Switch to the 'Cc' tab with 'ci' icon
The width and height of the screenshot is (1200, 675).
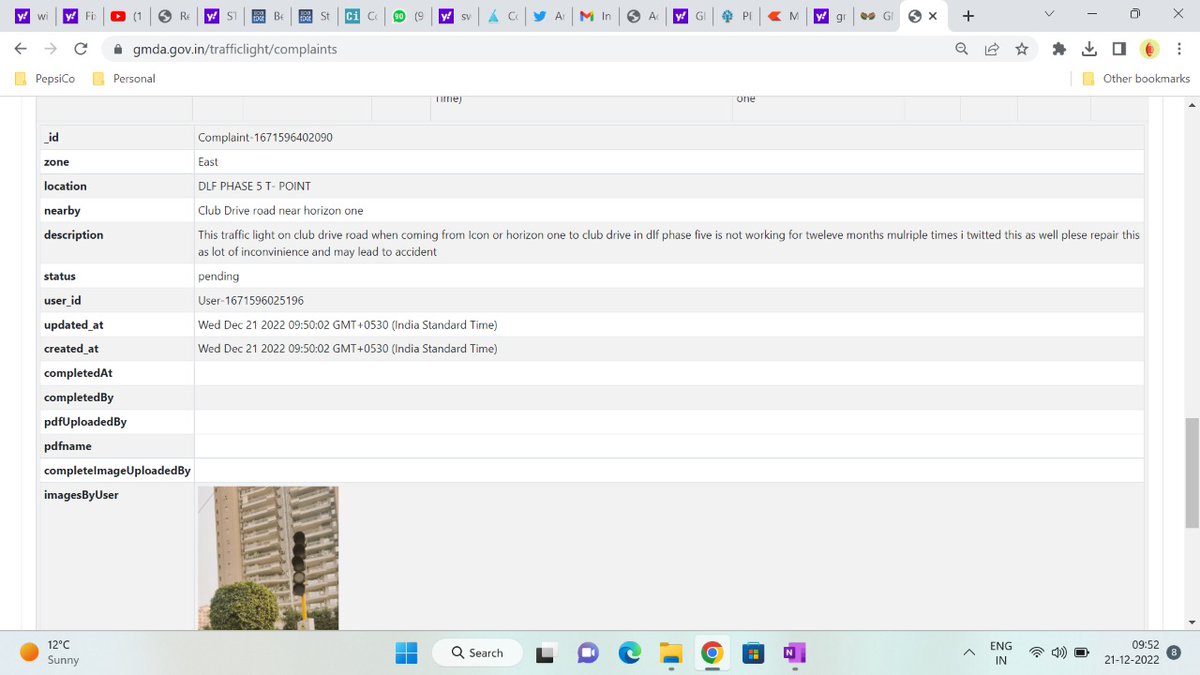tap(361, 16)
